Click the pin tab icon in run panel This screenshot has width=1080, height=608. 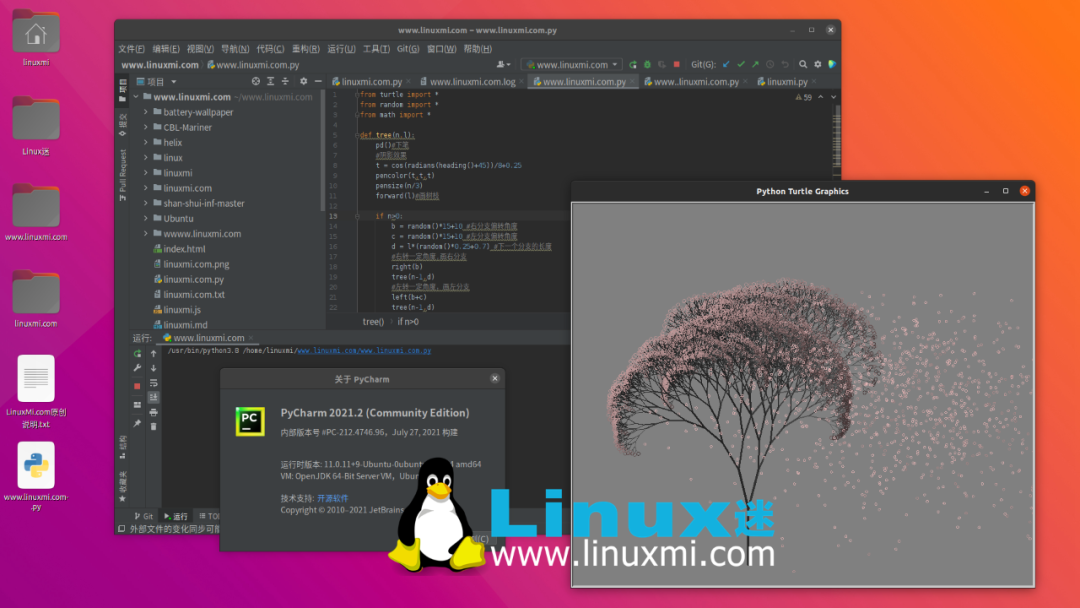pos(137,423)
